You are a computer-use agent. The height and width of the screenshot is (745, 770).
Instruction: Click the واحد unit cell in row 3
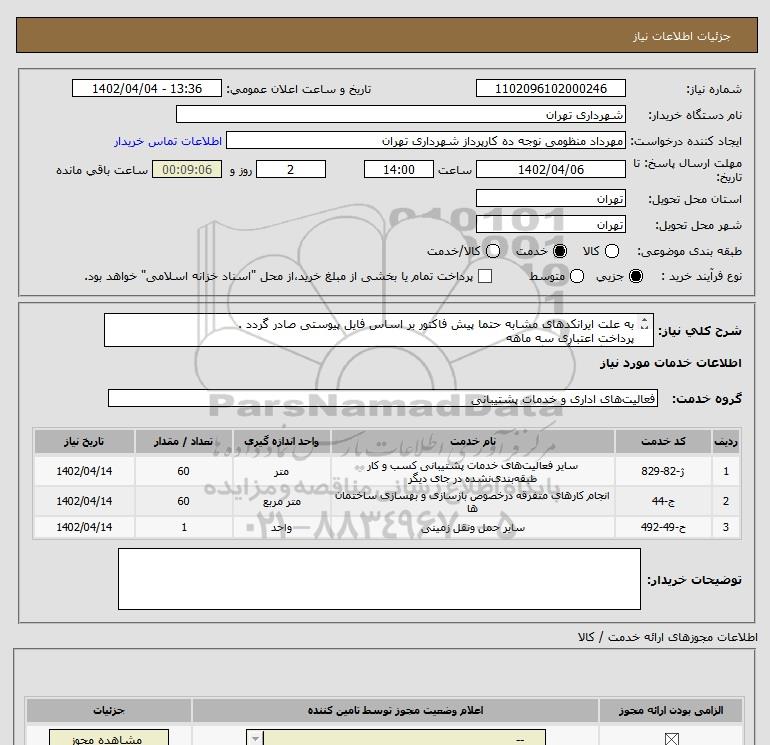(x=281, y=527)
